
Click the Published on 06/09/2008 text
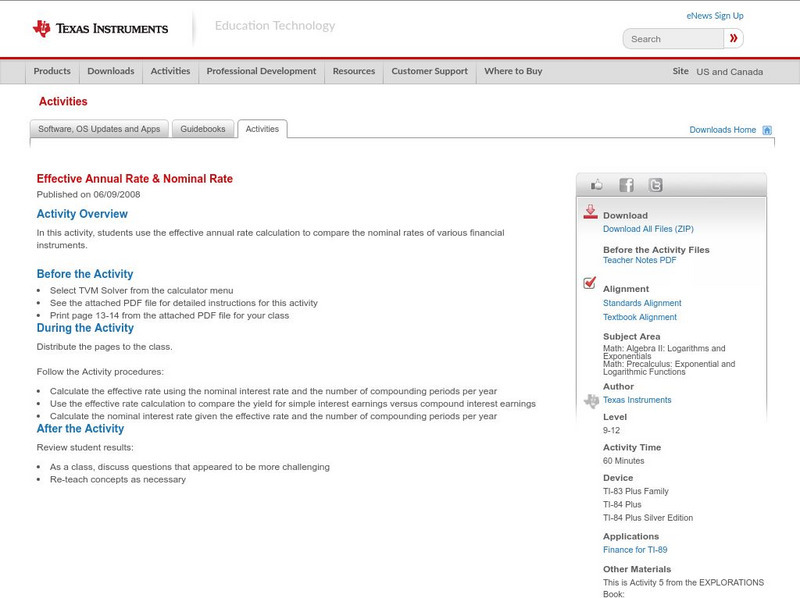click(x=88, y=194)
